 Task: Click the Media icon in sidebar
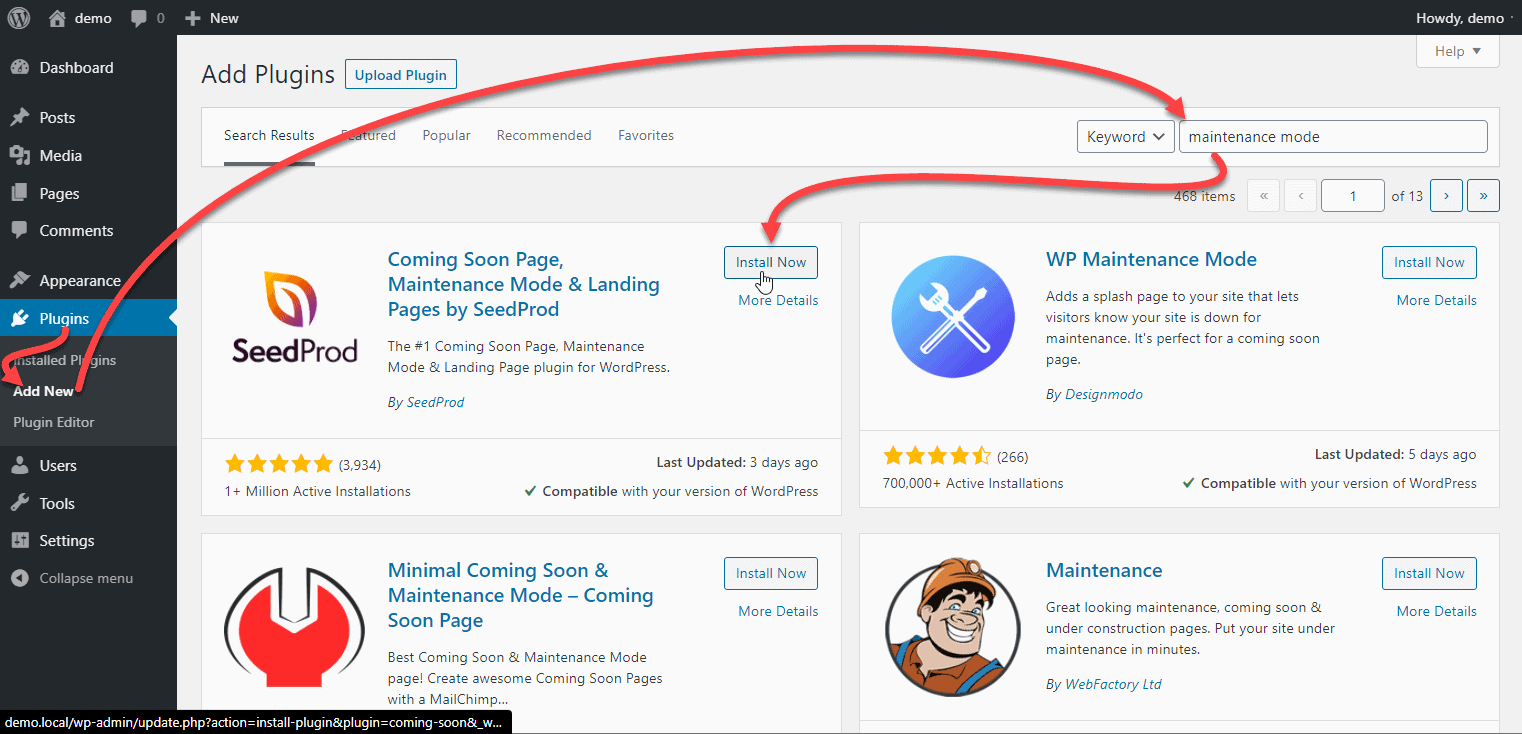(20, 156)
